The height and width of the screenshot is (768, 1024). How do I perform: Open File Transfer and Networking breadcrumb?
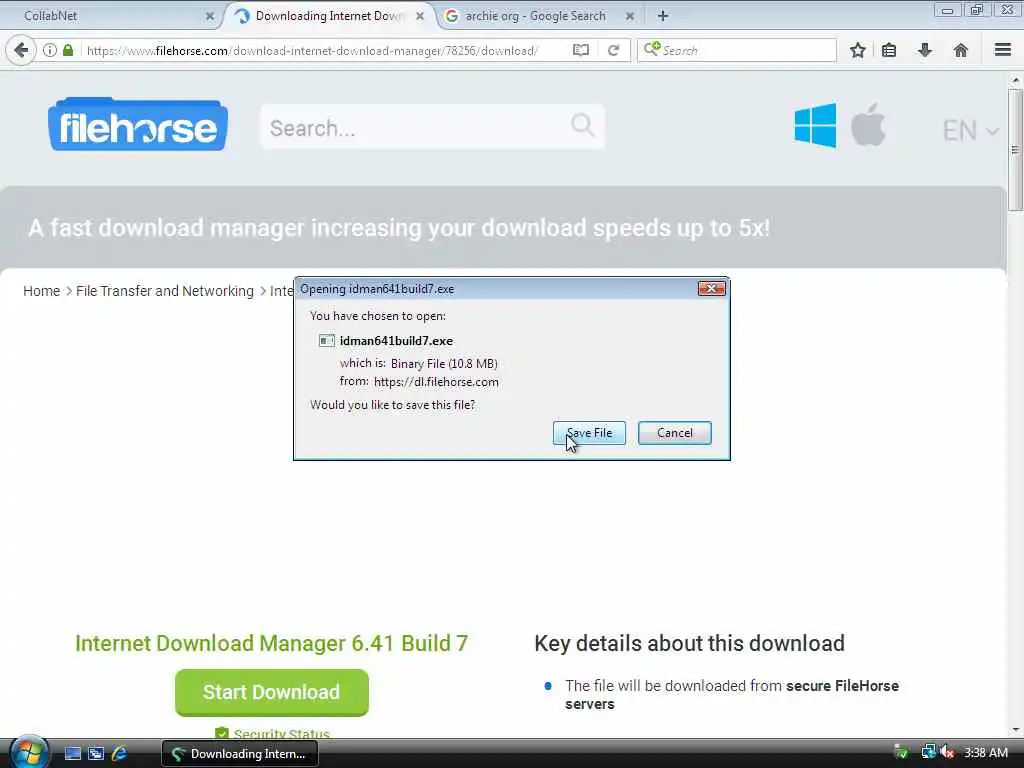[x=165, y=291]
